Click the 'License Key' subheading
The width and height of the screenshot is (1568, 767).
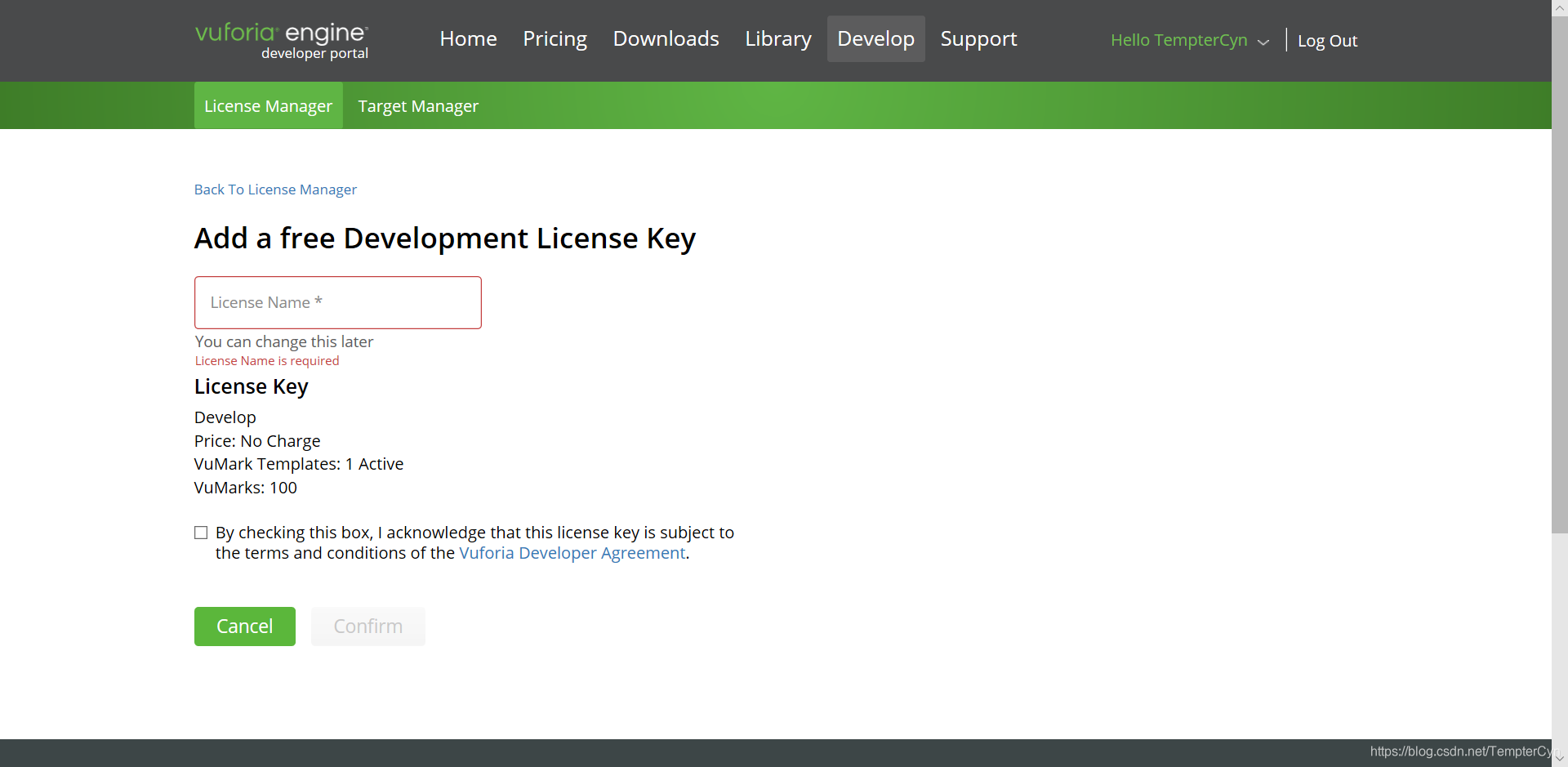coord(252,386)
